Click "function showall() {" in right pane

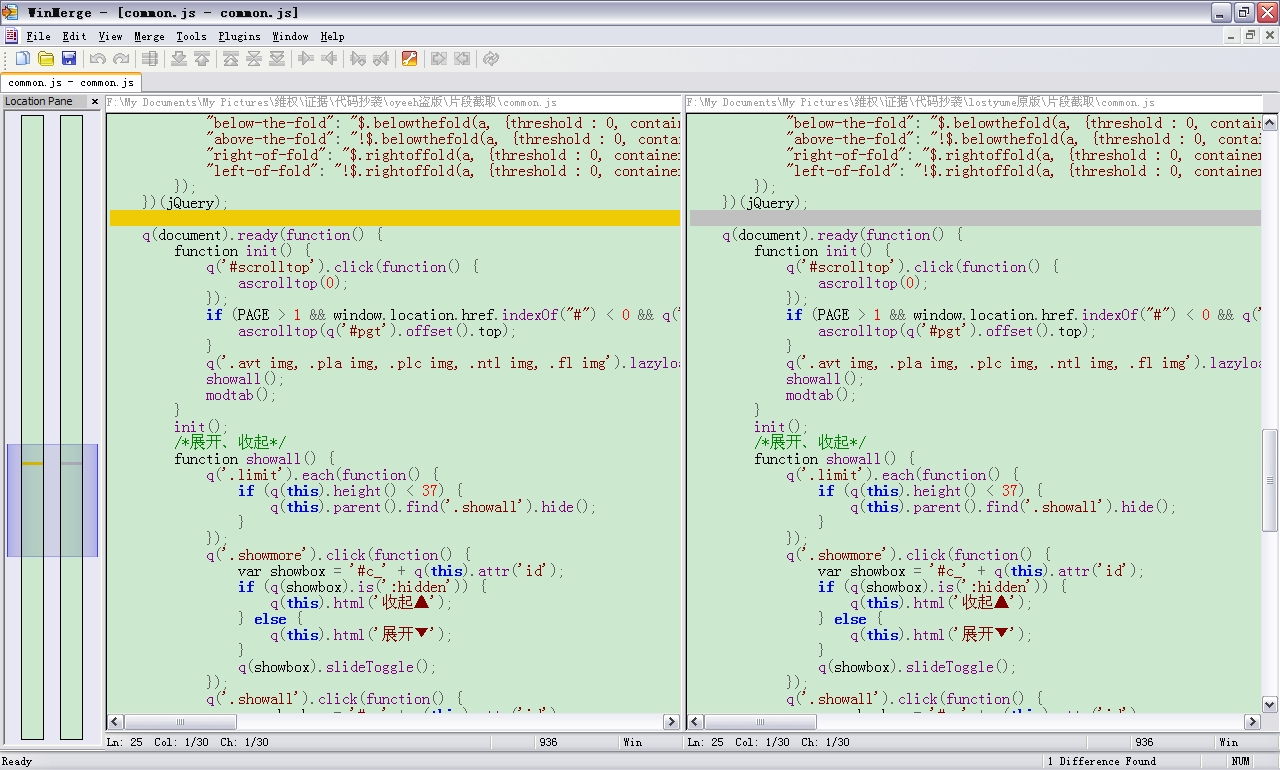pos(835,459)
